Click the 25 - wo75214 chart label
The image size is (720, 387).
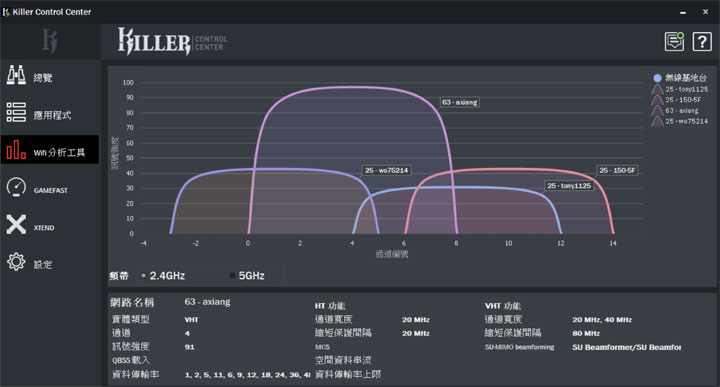point(386,170)
